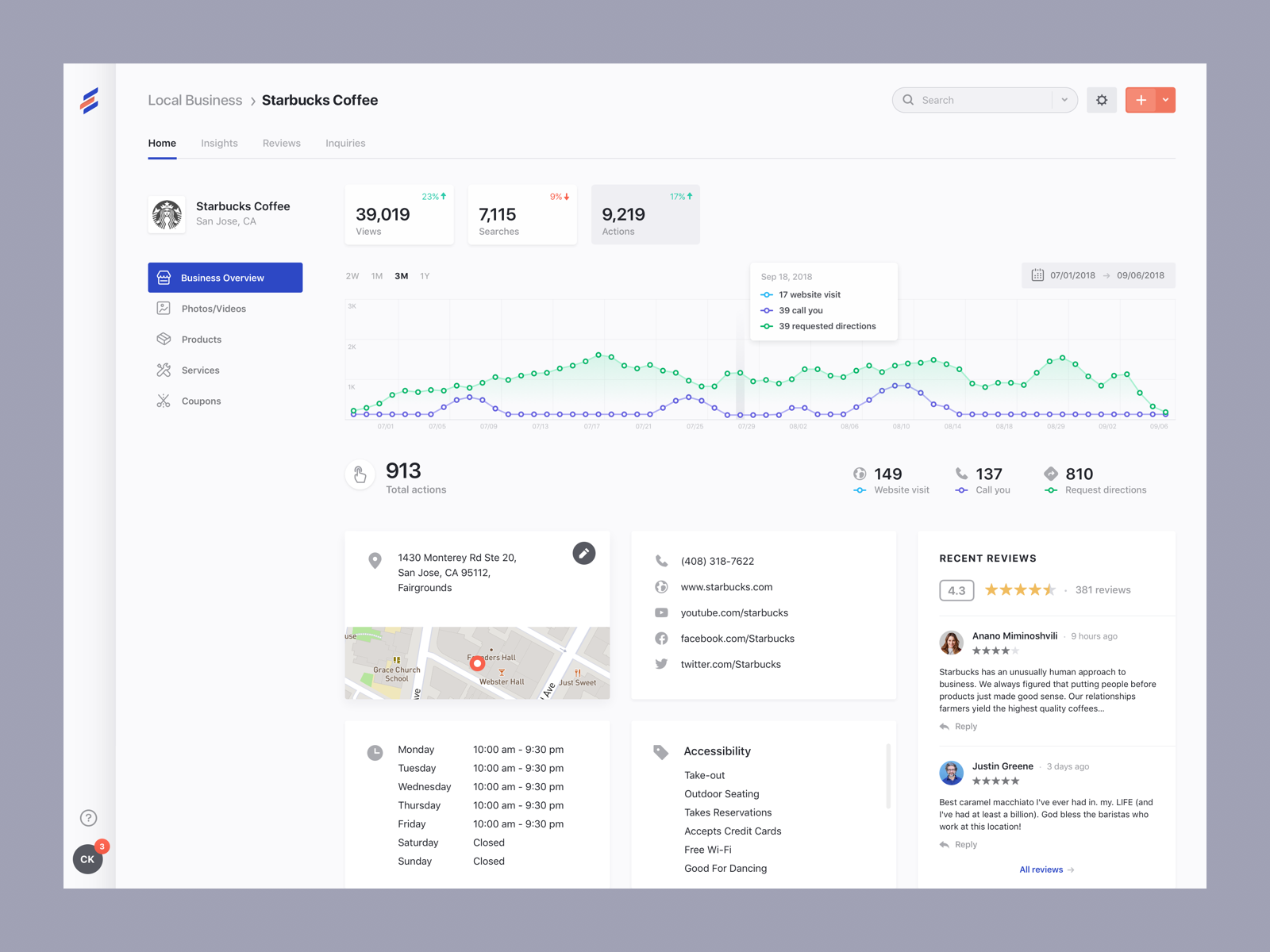This screenshot has width=1270, height=952.
Task: Open Anano Miminoshvili's profile picture
Action: [952, 643]
